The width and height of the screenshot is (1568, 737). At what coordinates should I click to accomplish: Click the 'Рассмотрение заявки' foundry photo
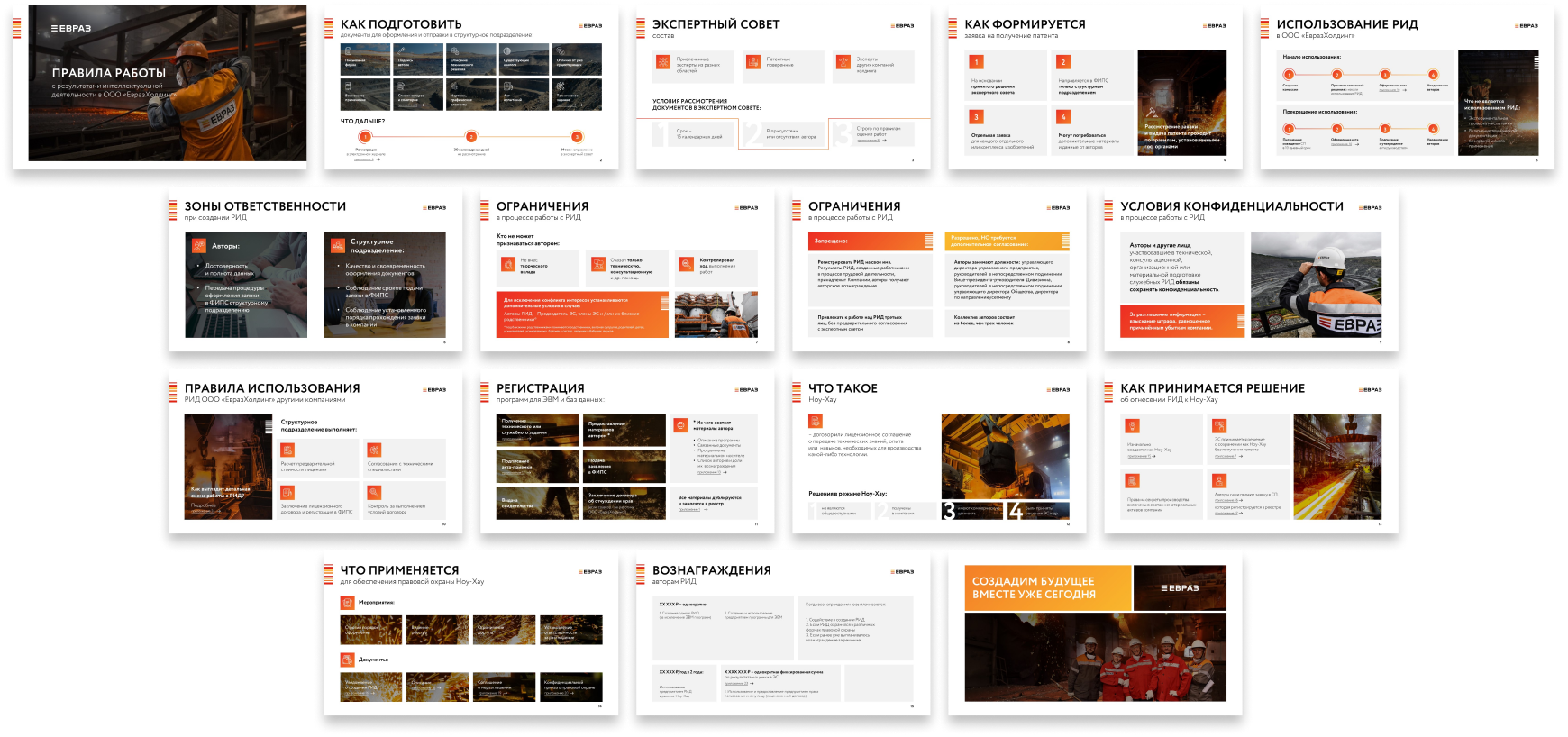(1182, 103)
